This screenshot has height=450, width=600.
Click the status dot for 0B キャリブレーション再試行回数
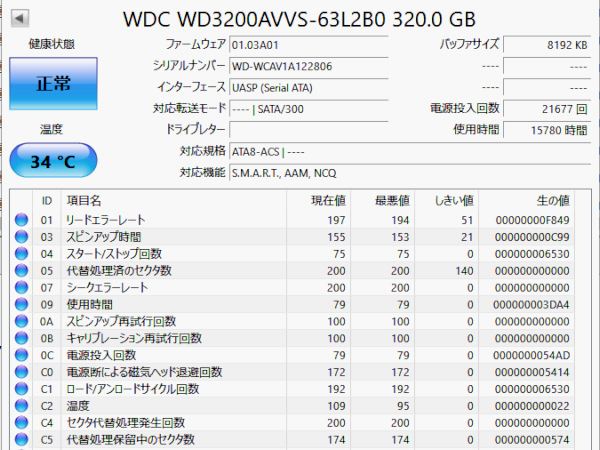click(x=21, y=338)
